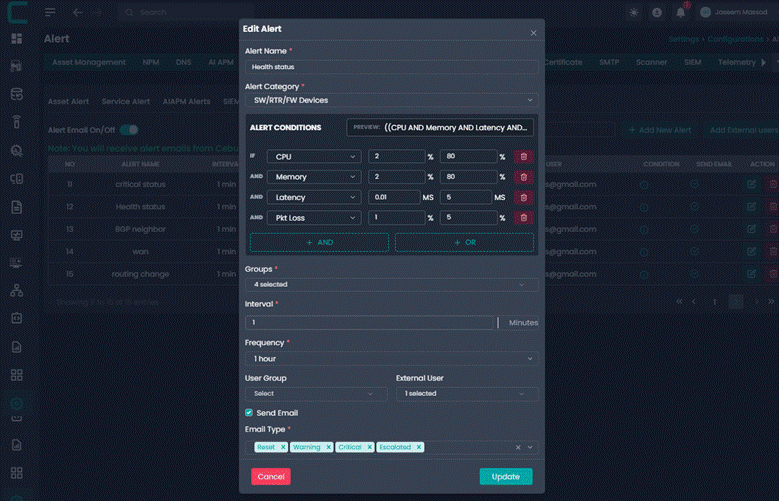Open the User Group Select dropdown
Screen dimensions: 779x501
[x=316, y=394]
